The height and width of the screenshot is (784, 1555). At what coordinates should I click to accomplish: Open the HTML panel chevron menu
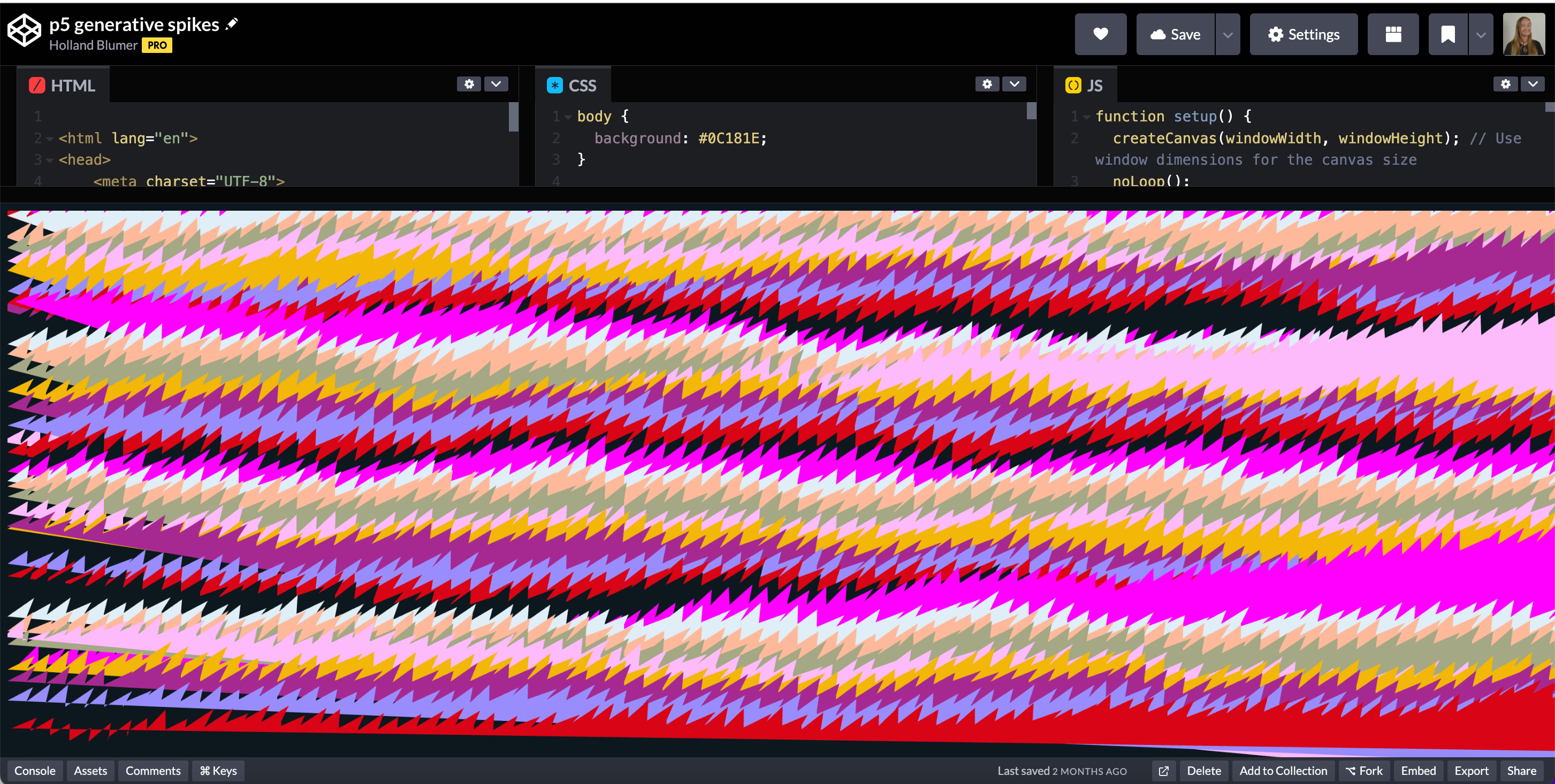click(x=496, y=84)
